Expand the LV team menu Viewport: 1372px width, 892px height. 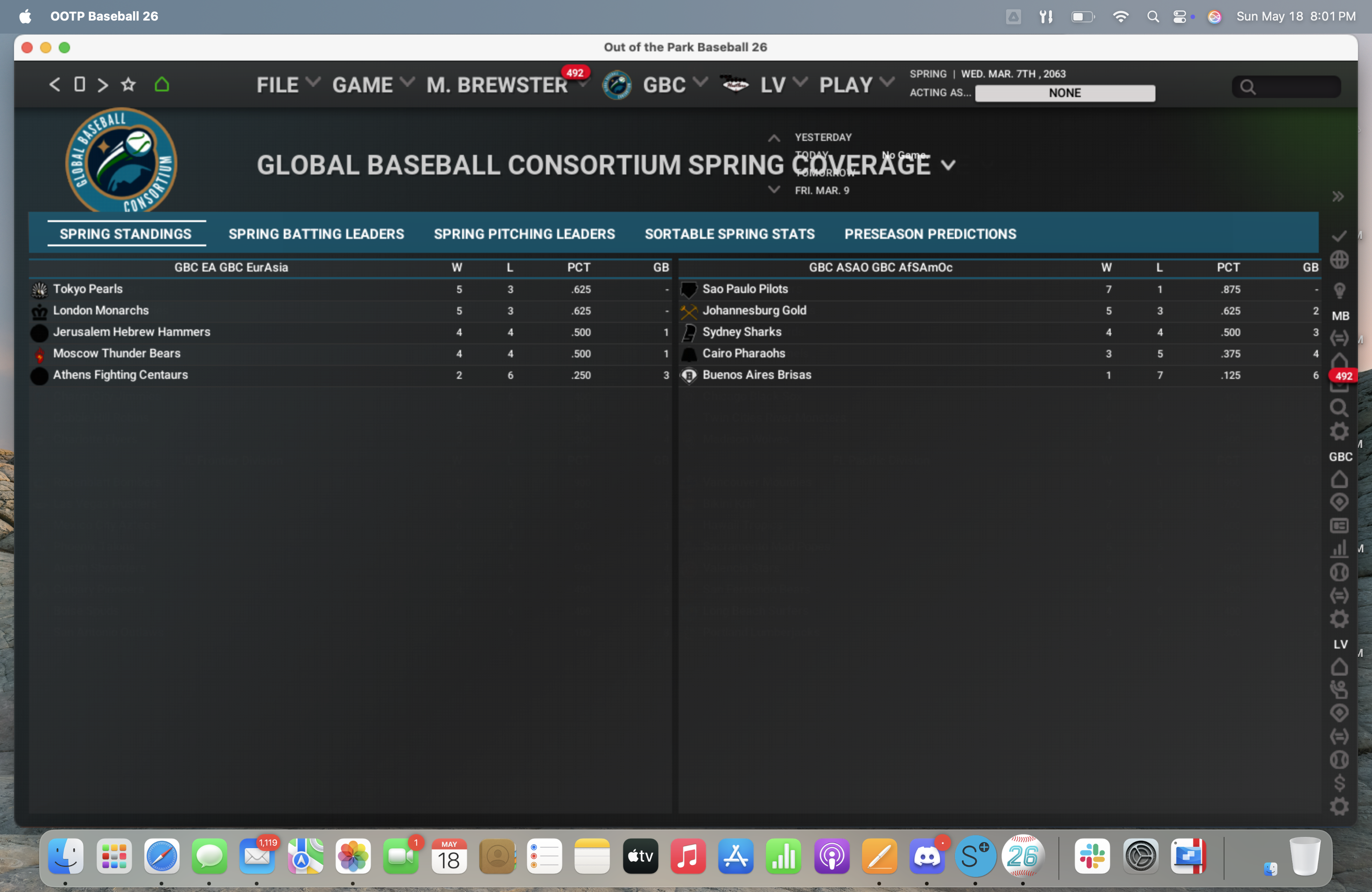(x=784, y=85)
